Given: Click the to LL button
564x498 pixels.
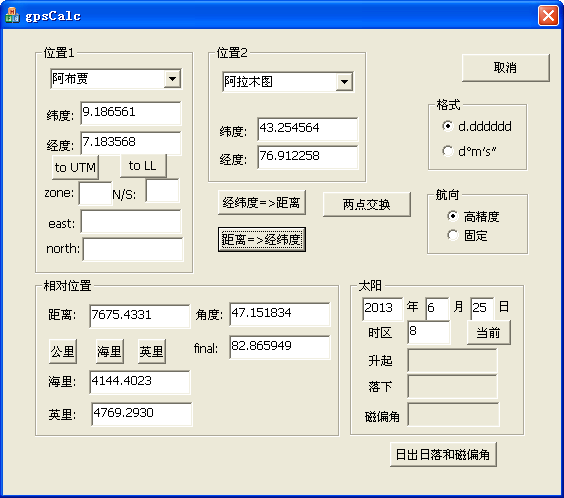Looking at the screenshot, I should 143,166.
